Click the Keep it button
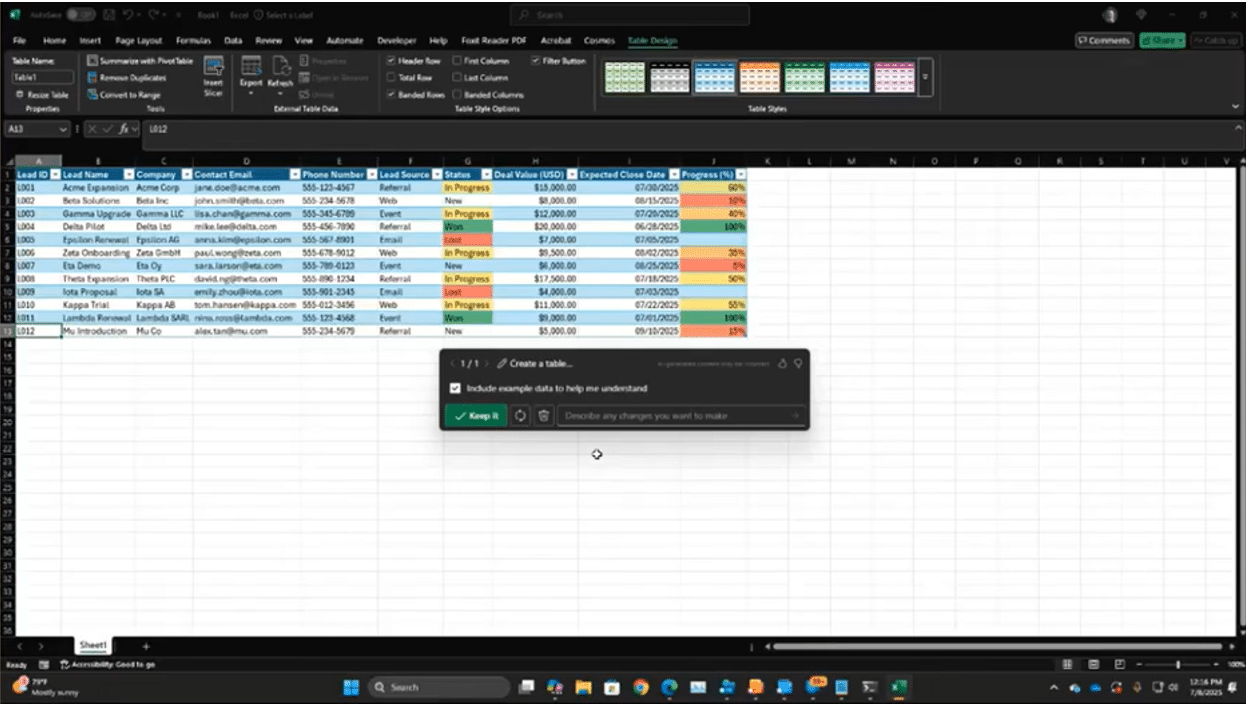 [x=476, y=415]
